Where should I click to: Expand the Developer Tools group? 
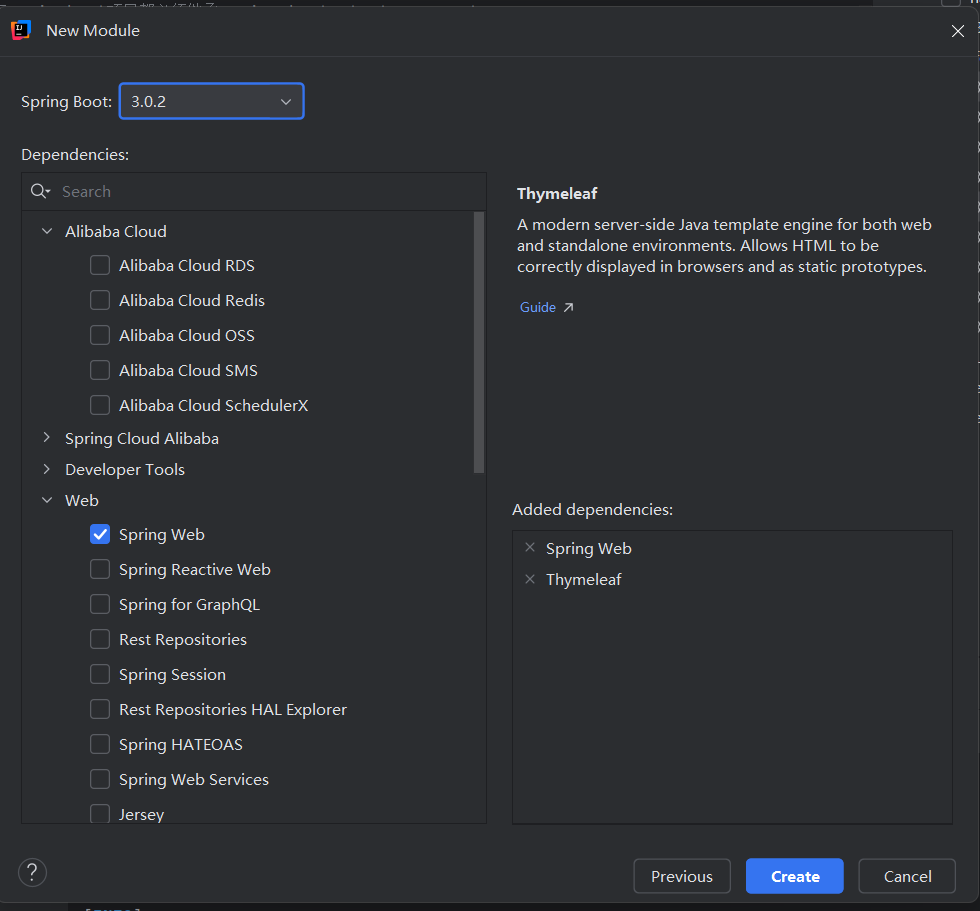[47, 469]
